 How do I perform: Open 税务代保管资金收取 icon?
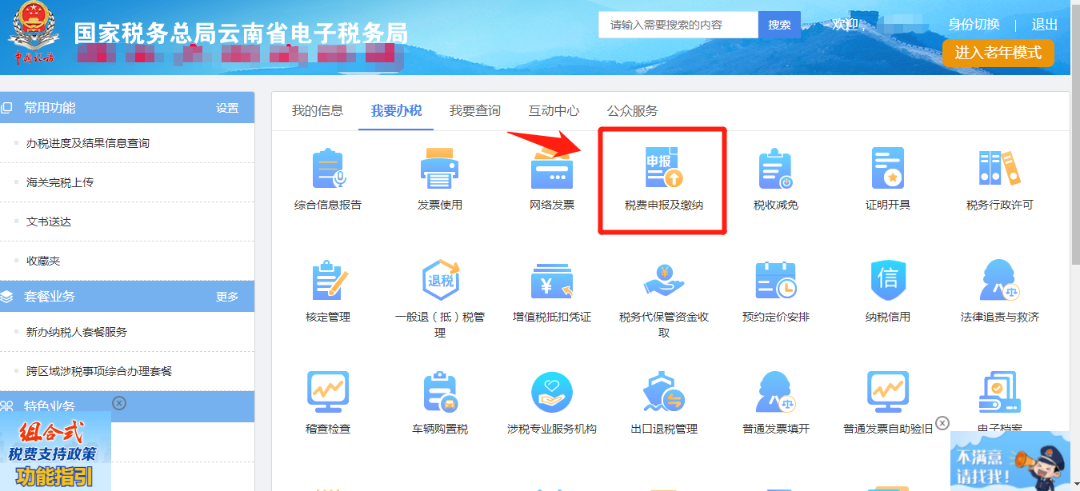pos(663,280)
